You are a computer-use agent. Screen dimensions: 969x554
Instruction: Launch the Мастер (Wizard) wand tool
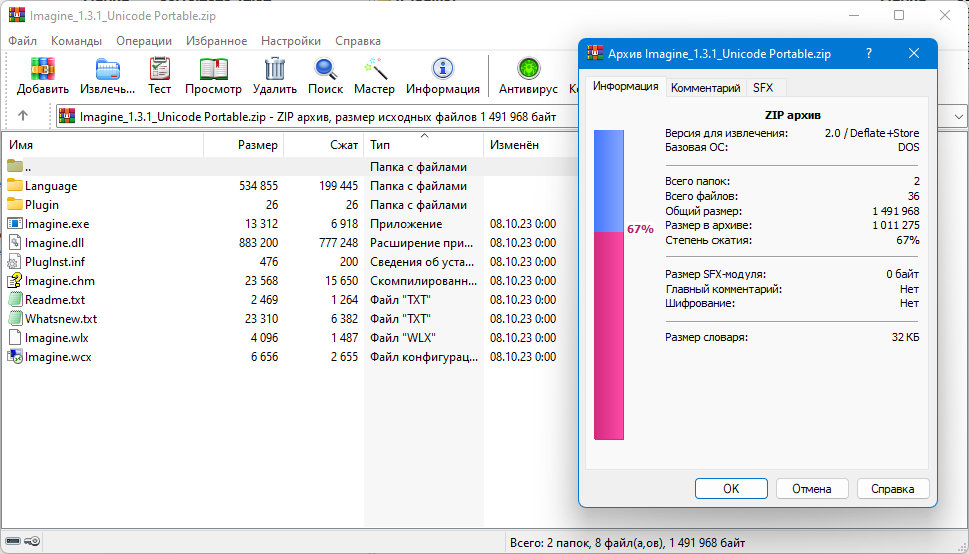pos(374,69)
